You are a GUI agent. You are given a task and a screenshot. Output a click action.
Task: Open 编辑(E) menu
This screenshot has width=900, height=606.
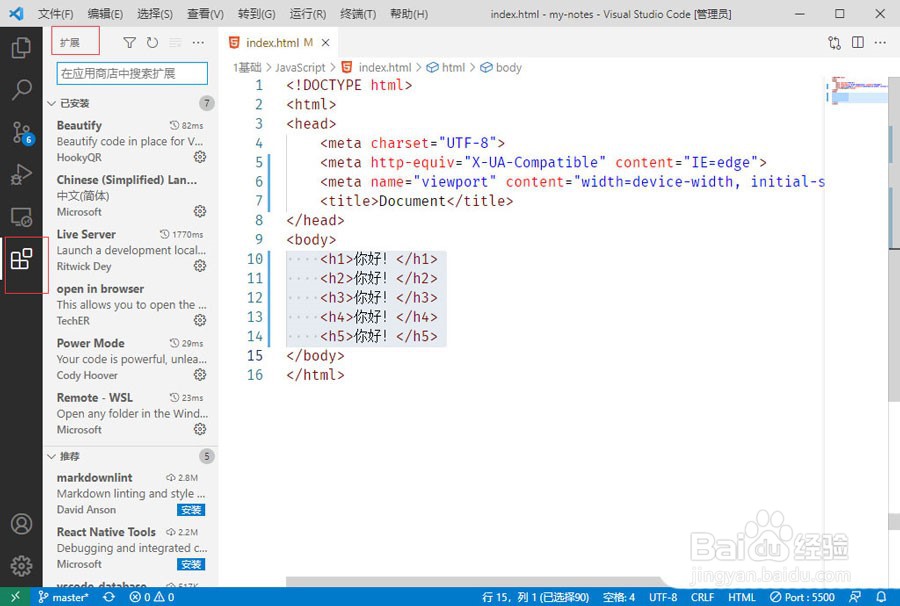point(106,14)
